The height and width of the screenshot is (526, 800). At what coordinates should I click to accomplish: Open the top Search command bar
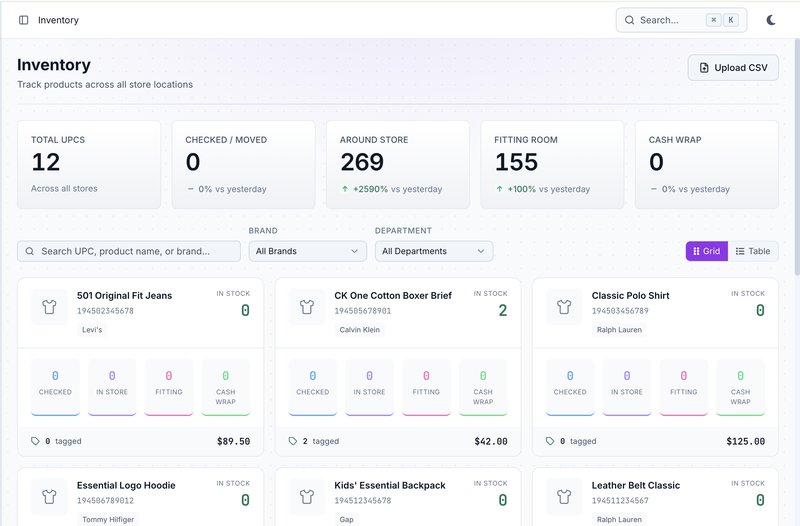pos(681,20)
